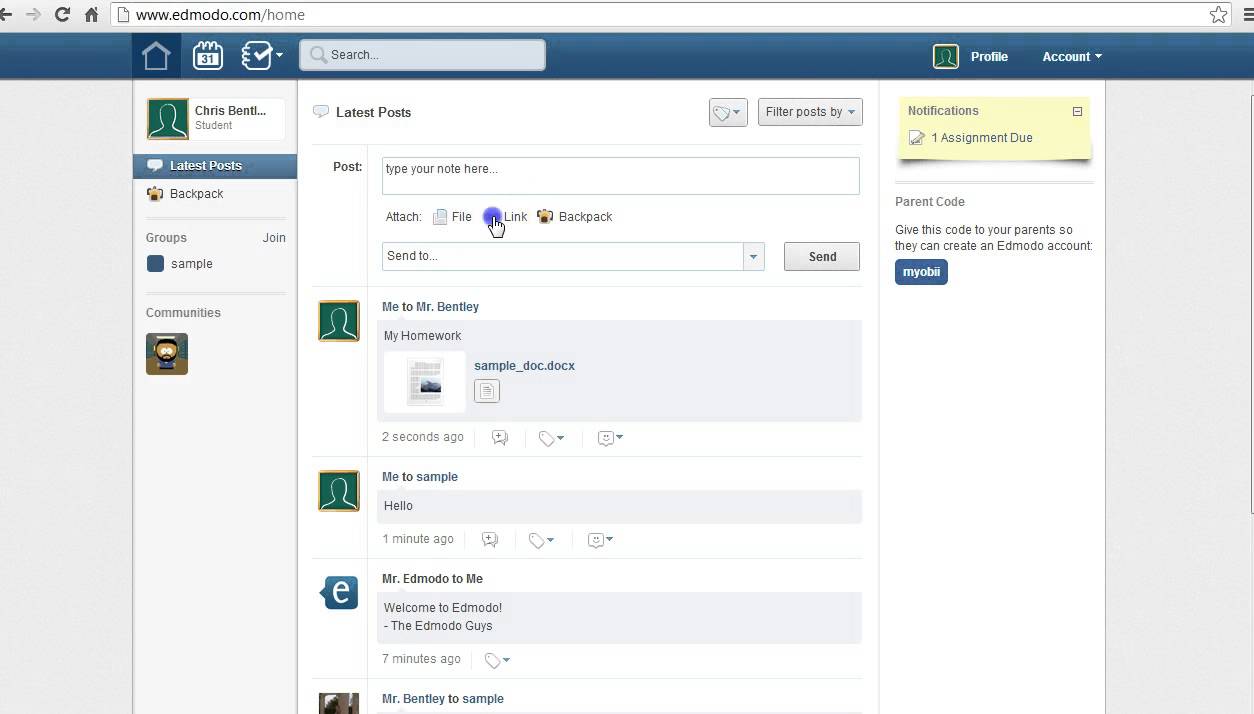This screenshot has height=714, width=1254.
Task: Click reply icon on Hello post
Action: pyautogui.click(x=490, y=540)
